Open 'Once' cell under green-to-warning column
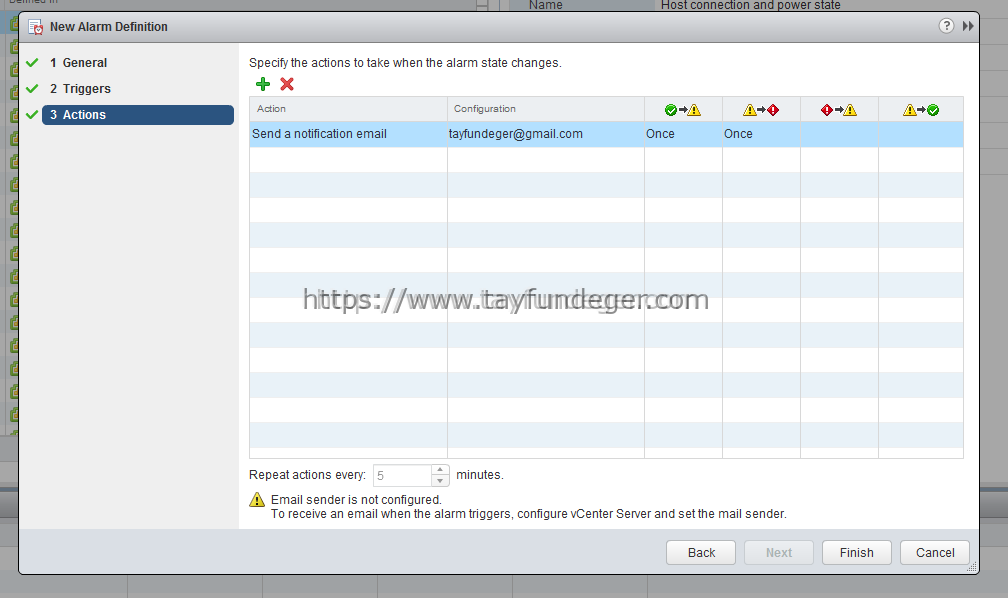Image resolution: width=1008 pixels, height=598 pixels. (683, 134)
